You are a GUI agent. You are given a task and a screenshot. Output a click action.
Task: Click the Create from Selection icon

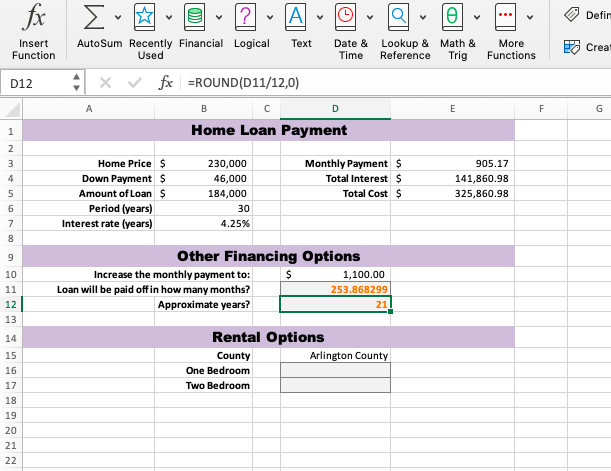click(572, 47)
